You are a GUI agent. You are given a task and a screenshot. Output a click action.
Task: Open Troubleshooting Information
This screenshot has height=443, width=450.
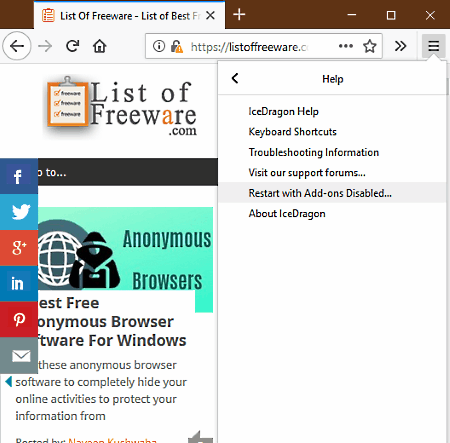pos(332,152)
